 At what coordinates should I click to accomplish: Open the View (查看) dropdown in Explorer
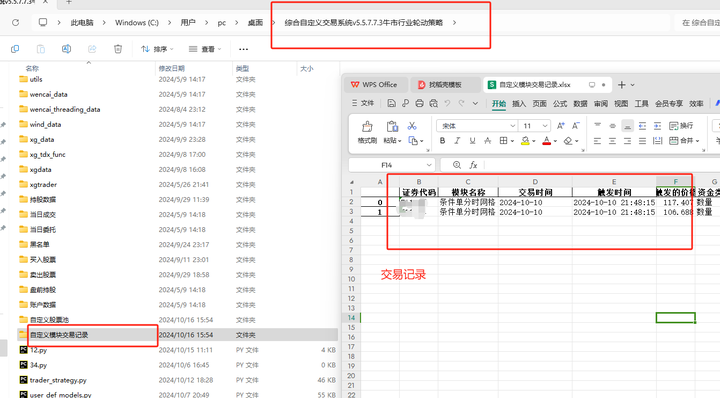[x=205, y=49]
